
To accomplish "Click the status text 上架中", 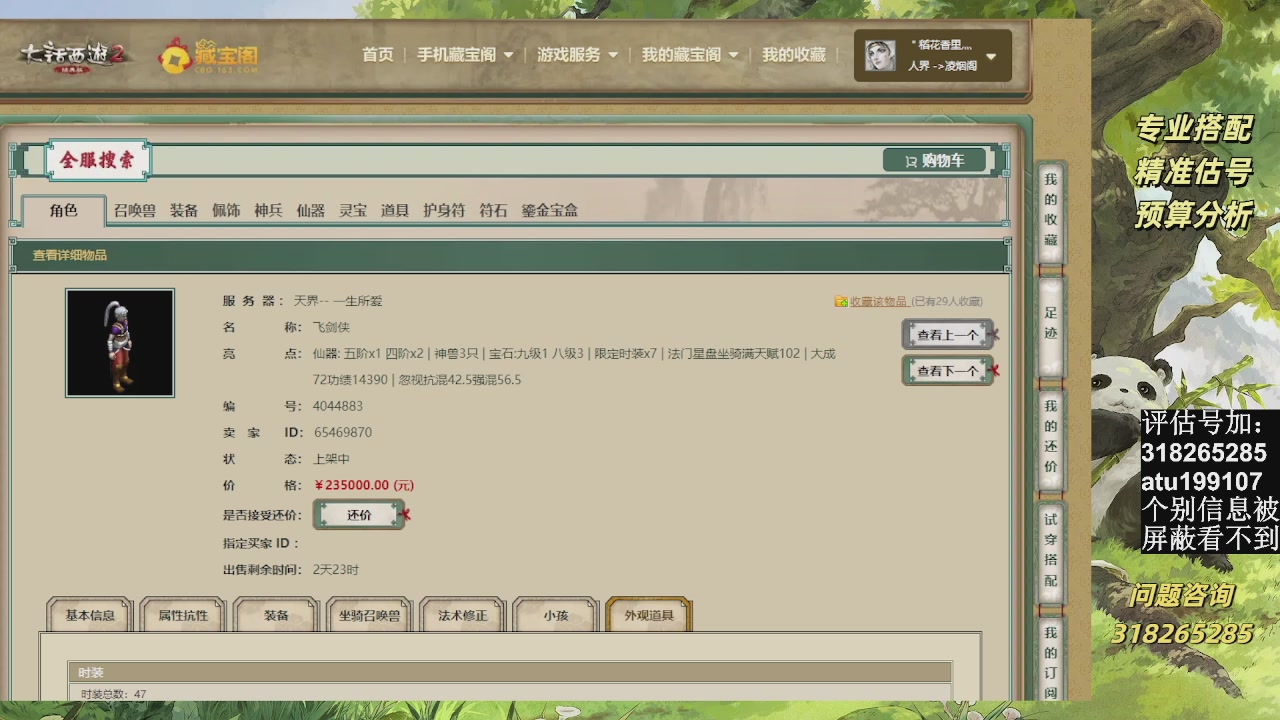I will [x=332, y=459].
